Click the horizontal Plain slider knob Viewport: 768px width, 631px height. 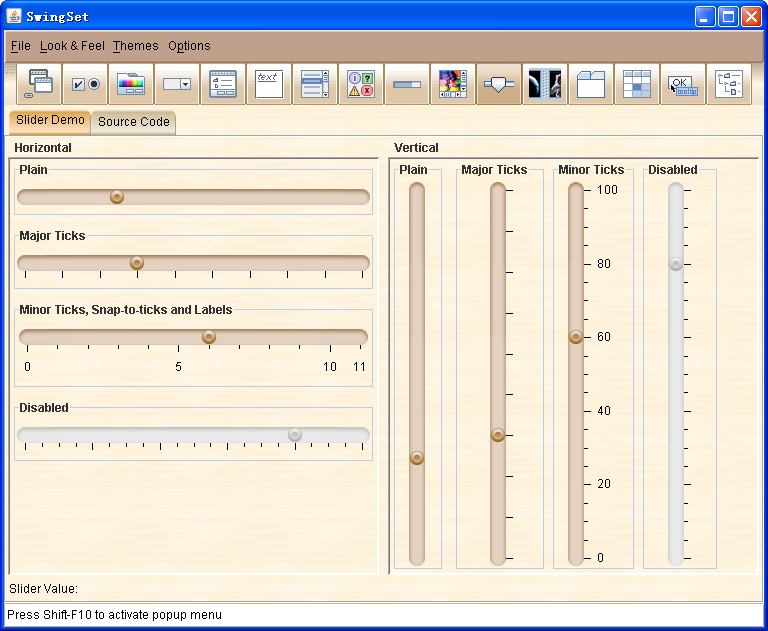click(117, 197)
